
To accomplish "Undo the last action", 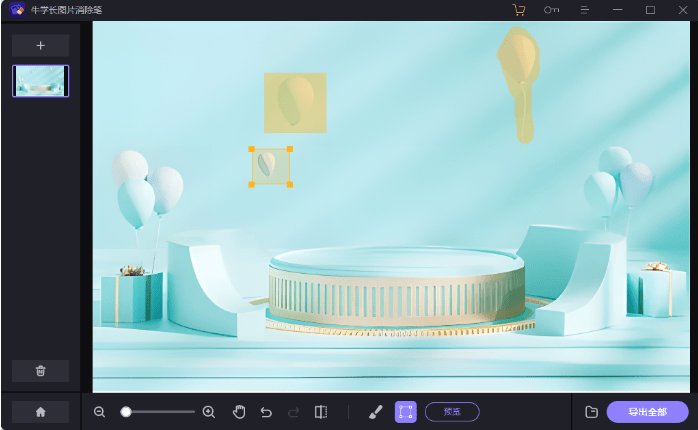I will point(266,412).
